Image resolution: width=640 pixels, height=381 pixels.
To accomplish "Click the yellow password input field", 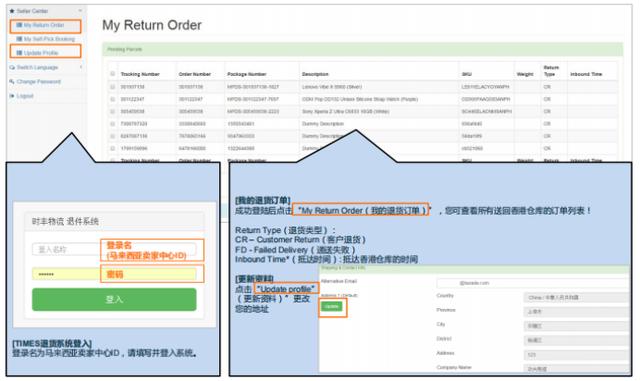I will coord(114,274).
